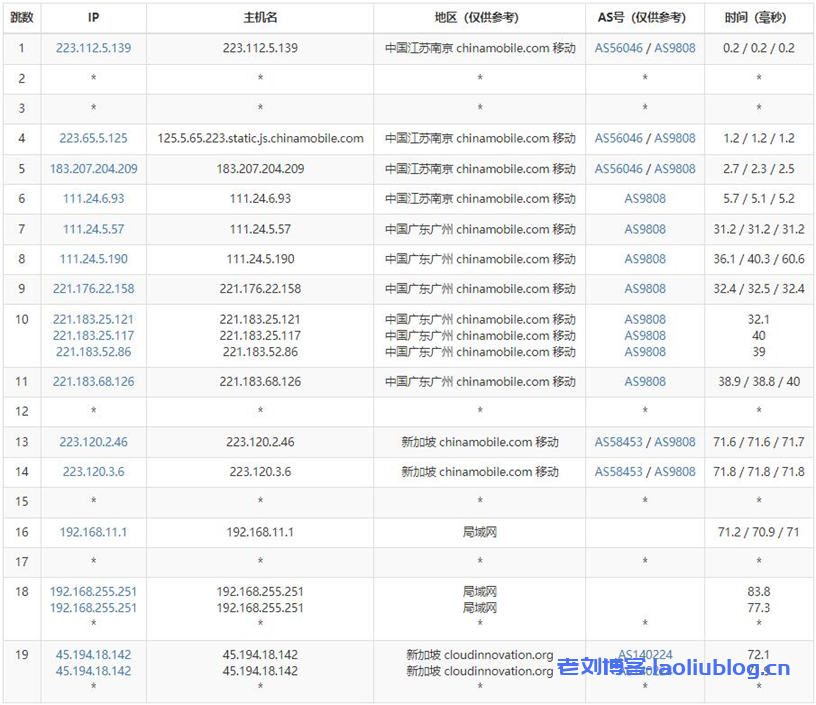The height and width of the screenshot is (705, 816).
Task: Click the 223.120.3.6 IP link
Action: (93, 472)
